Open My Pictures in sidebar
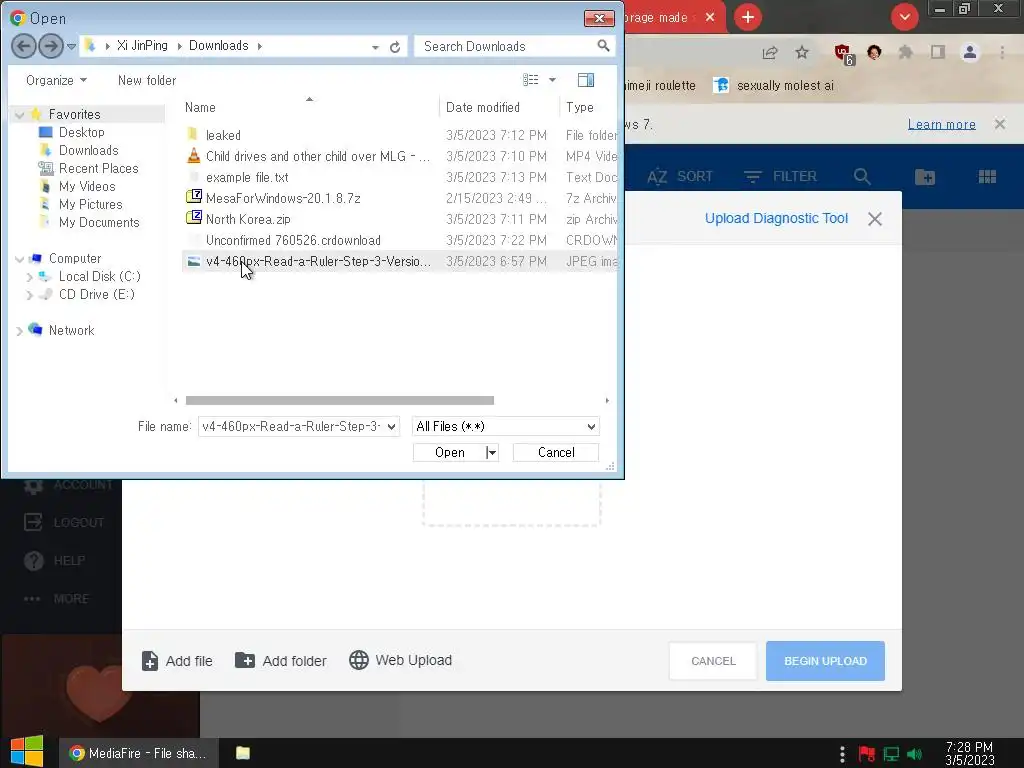 (x=91, y=204)
